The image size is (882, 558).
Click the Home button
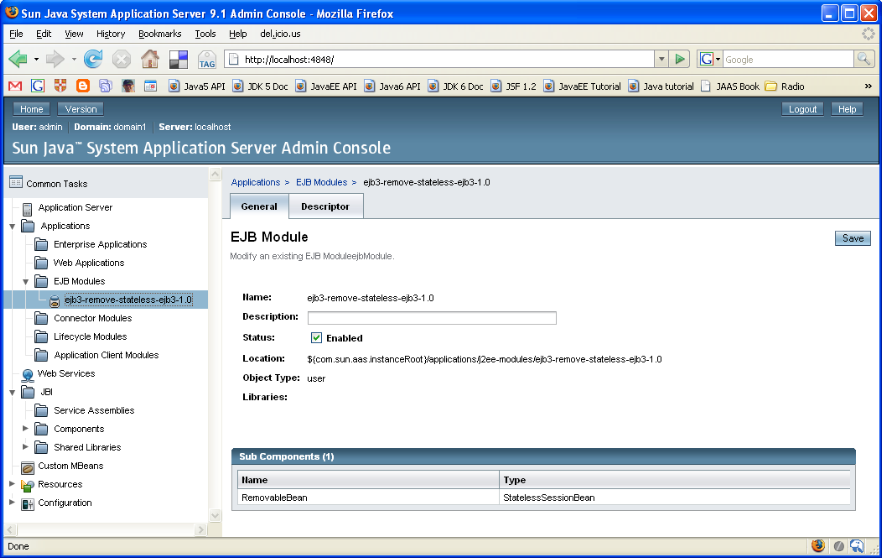[32, 109]
